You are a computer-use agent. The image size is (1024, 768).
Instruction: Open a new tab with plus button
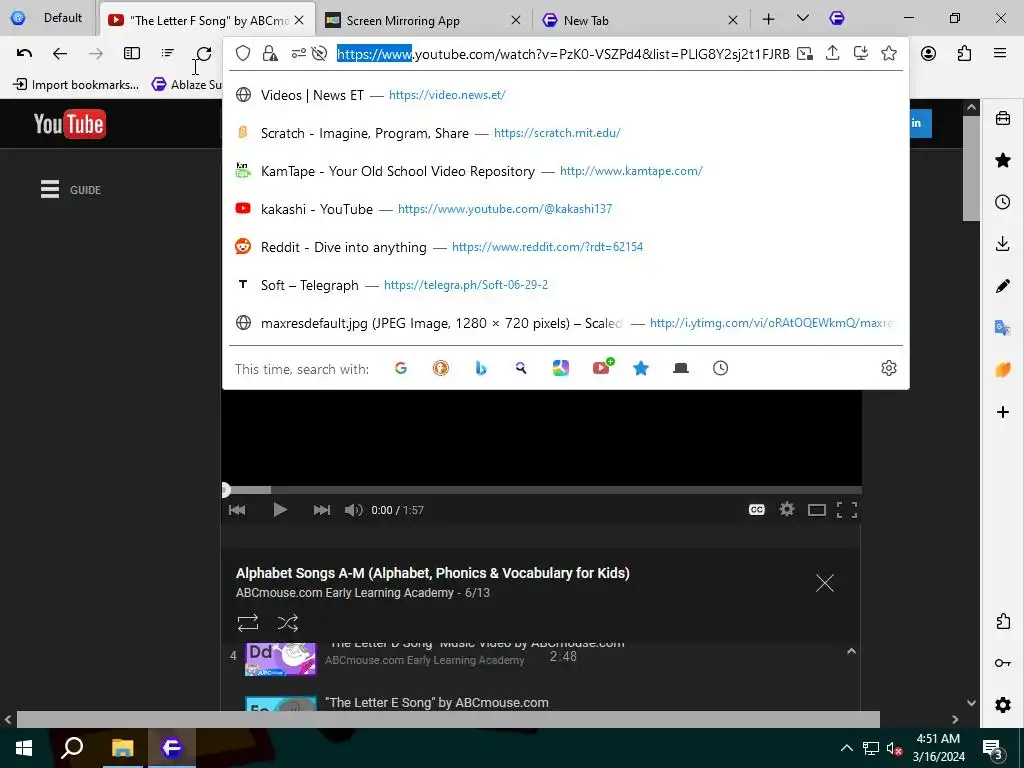click(x=769, y=20)
